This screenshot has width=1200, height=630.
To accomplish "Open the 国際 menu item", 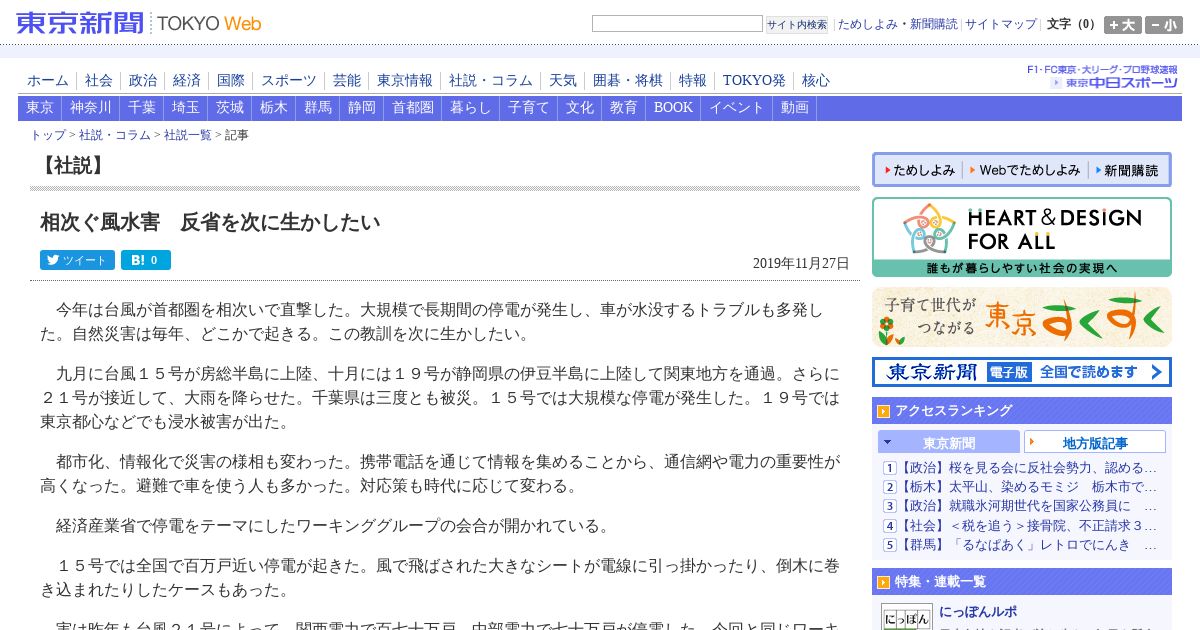I will coord(231,80).
